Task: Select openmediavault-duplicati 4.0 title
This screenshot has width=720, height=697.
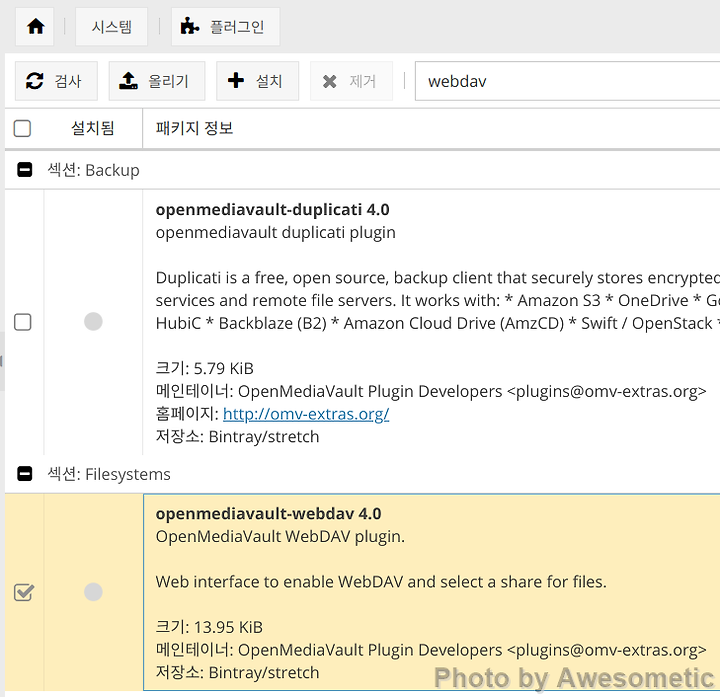Action: 272,209
